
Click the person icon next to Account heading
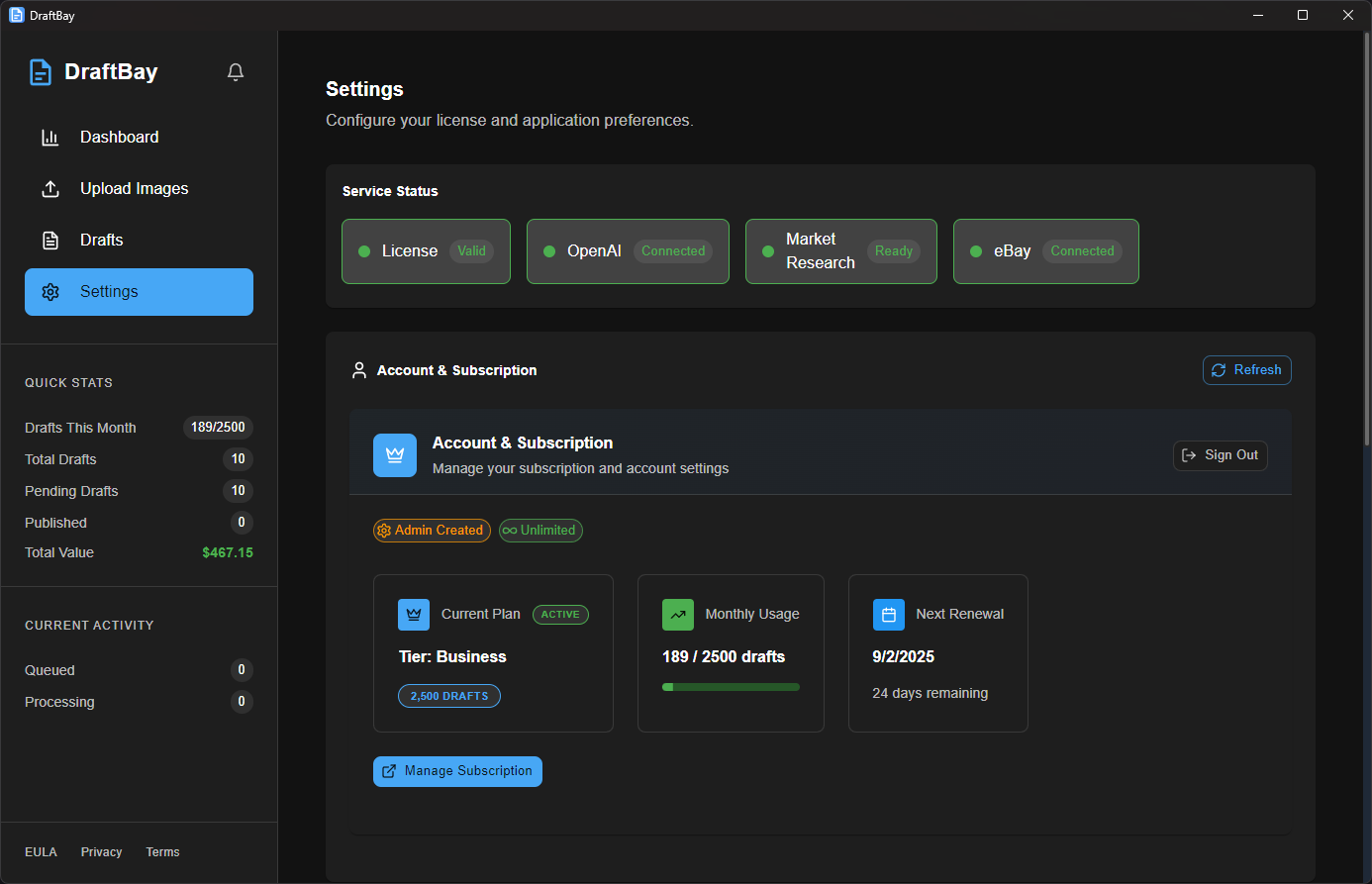pyautogui.click(x=359, y=370)
